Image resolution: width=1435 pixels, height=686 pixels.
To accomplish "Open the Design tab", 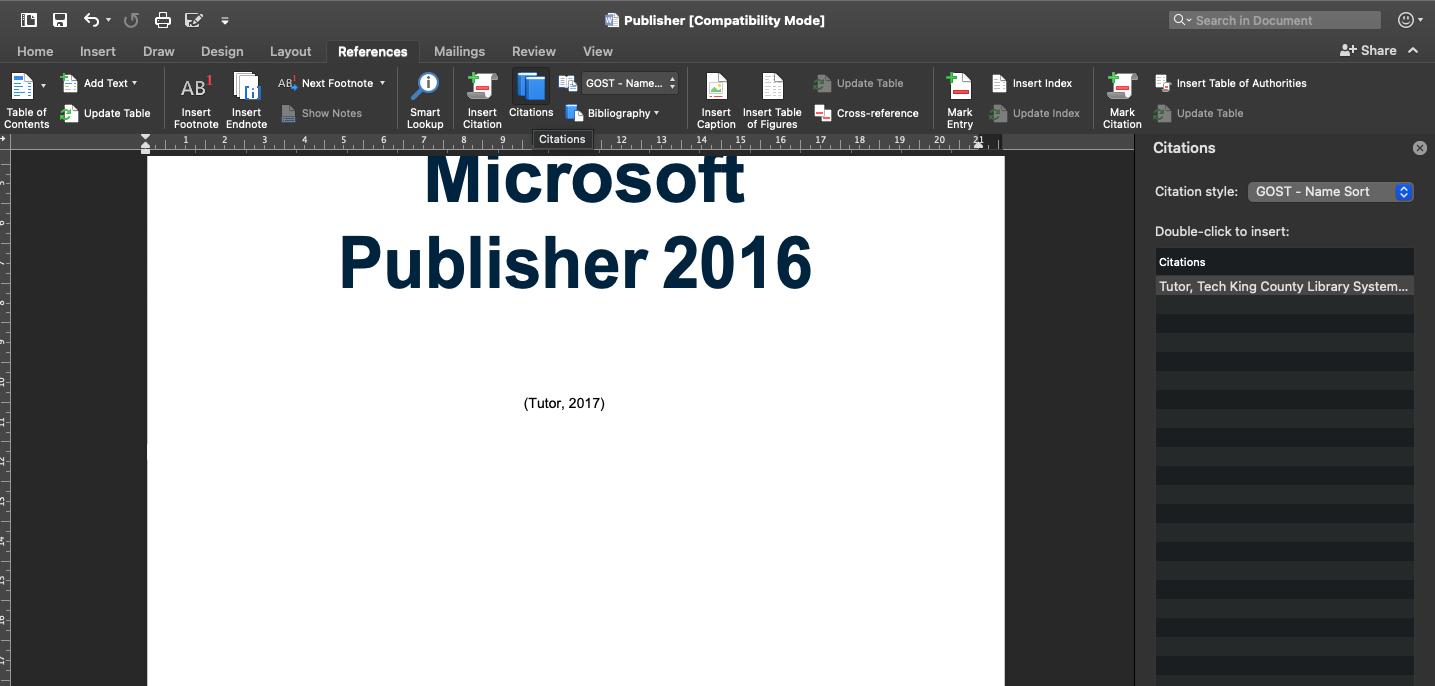I will click(x=222, y=51).
